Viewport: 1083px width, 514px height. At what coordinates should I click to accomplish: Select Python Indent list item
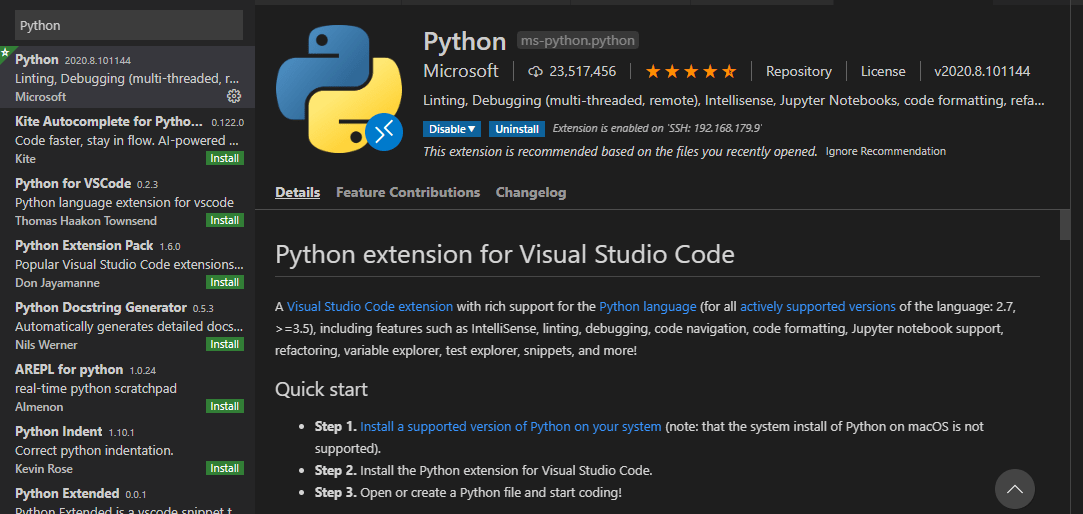(127, 450)
